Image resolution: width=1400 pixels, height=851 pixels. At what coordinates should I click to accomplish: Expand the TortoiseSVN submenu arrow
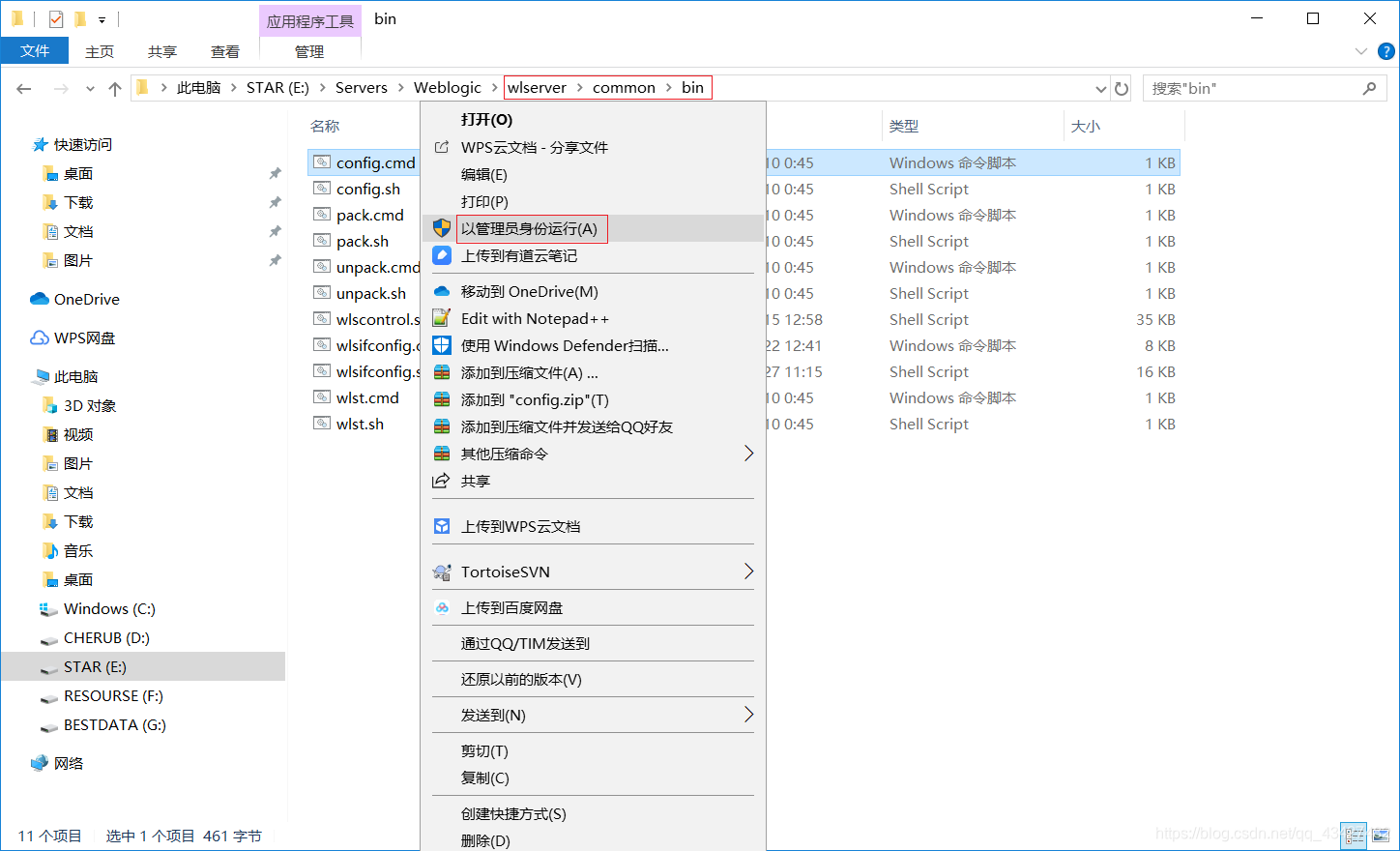(748, 572)
